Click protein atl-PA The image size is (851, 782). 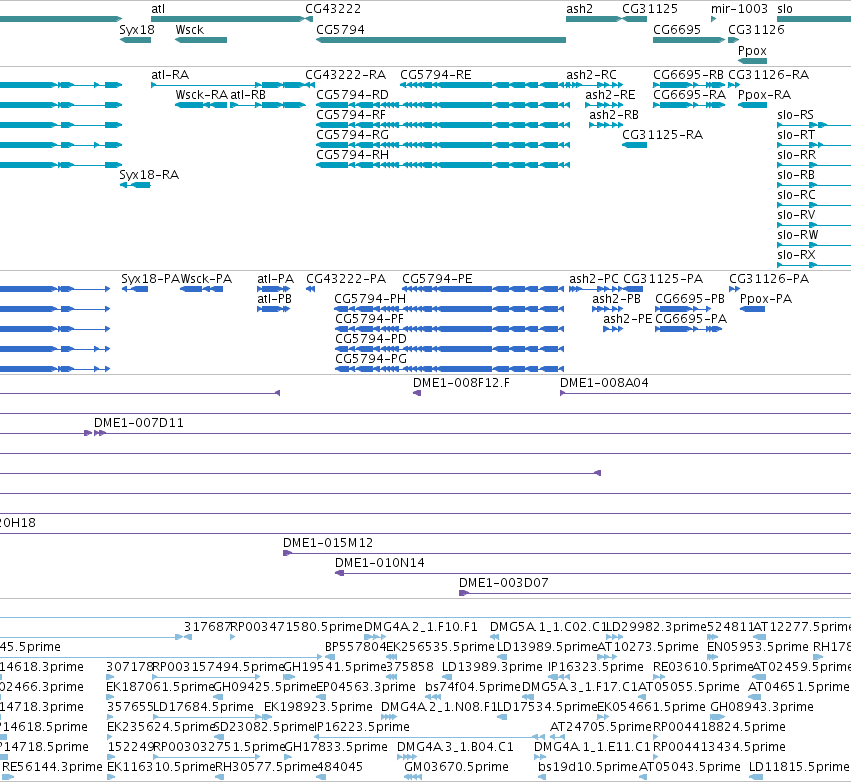click(275, 278)
